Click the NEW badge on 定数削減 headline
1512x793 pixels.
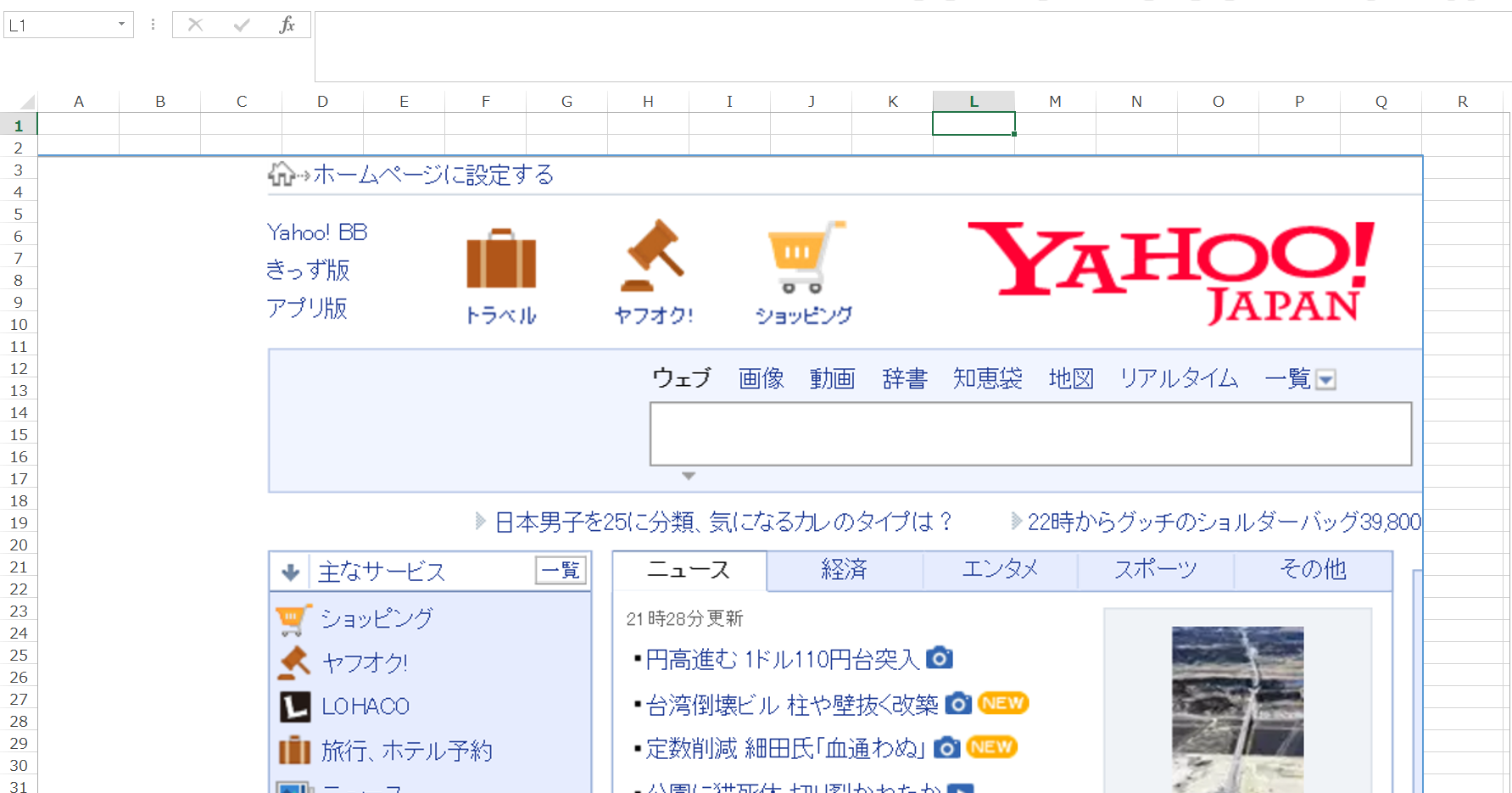(992, 747)
